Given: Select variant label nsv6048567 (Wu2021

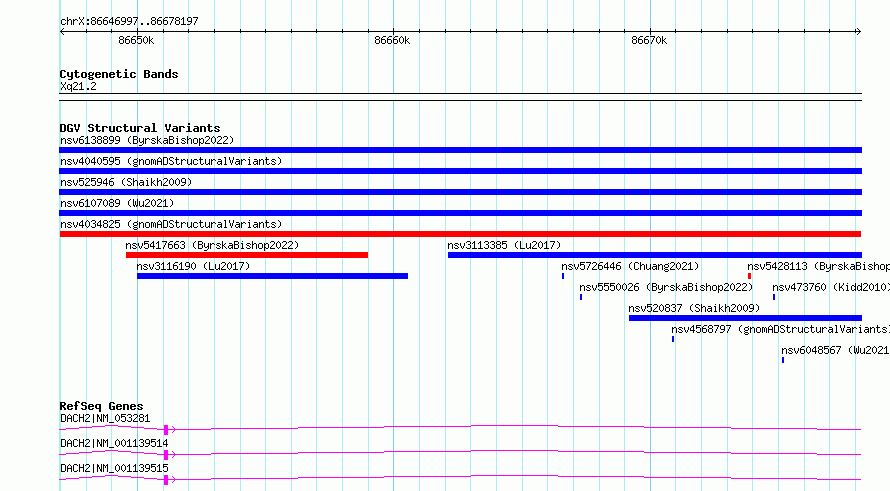Looking at the screenshot, I should (836, 350).
